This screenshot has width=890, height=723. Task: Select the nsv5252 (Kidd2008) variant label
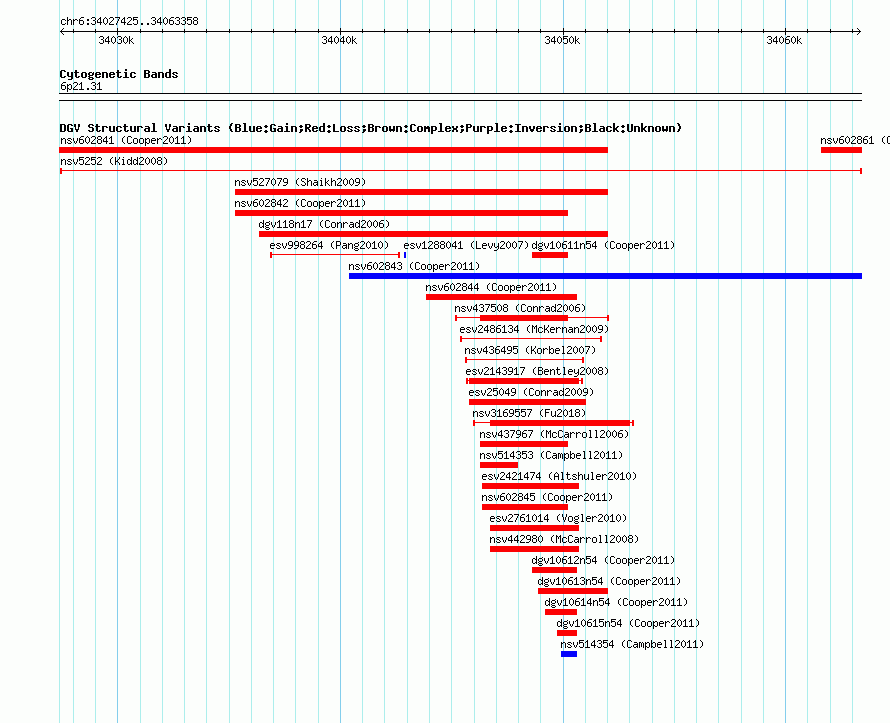[x=114, y=161]
